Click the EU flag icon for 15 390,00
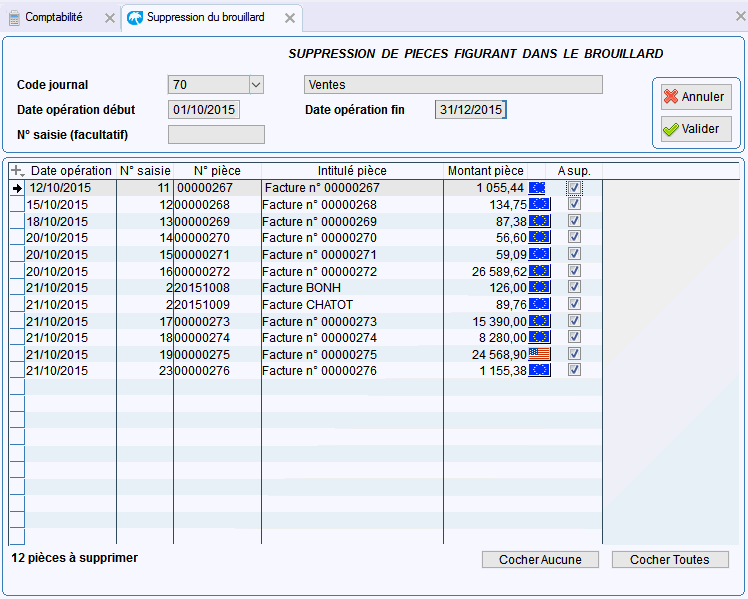Screen dimensions: 748x599 pos(540,320)
